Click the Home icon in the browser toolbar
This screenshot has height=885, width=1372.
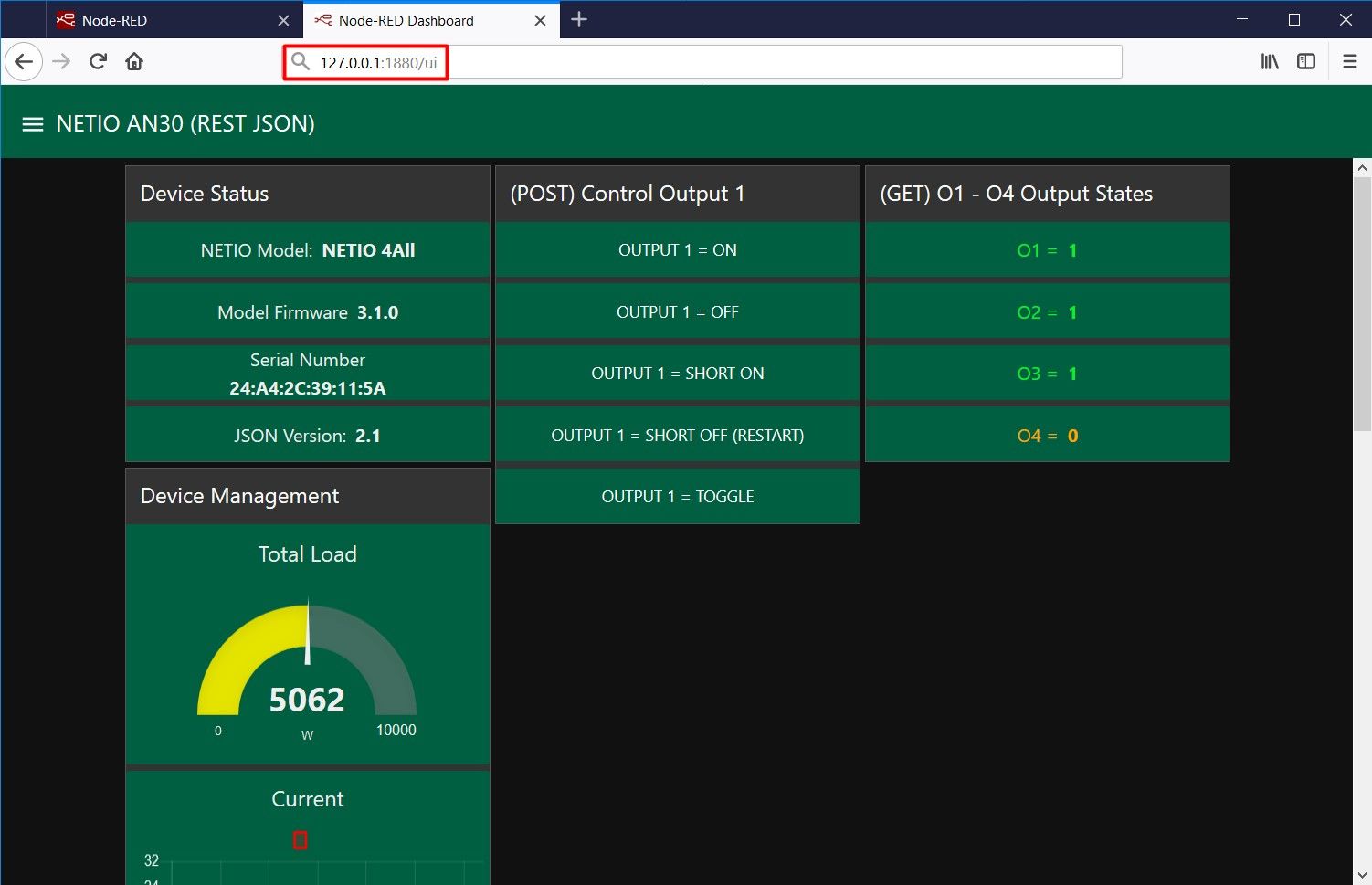coord(133,61)
